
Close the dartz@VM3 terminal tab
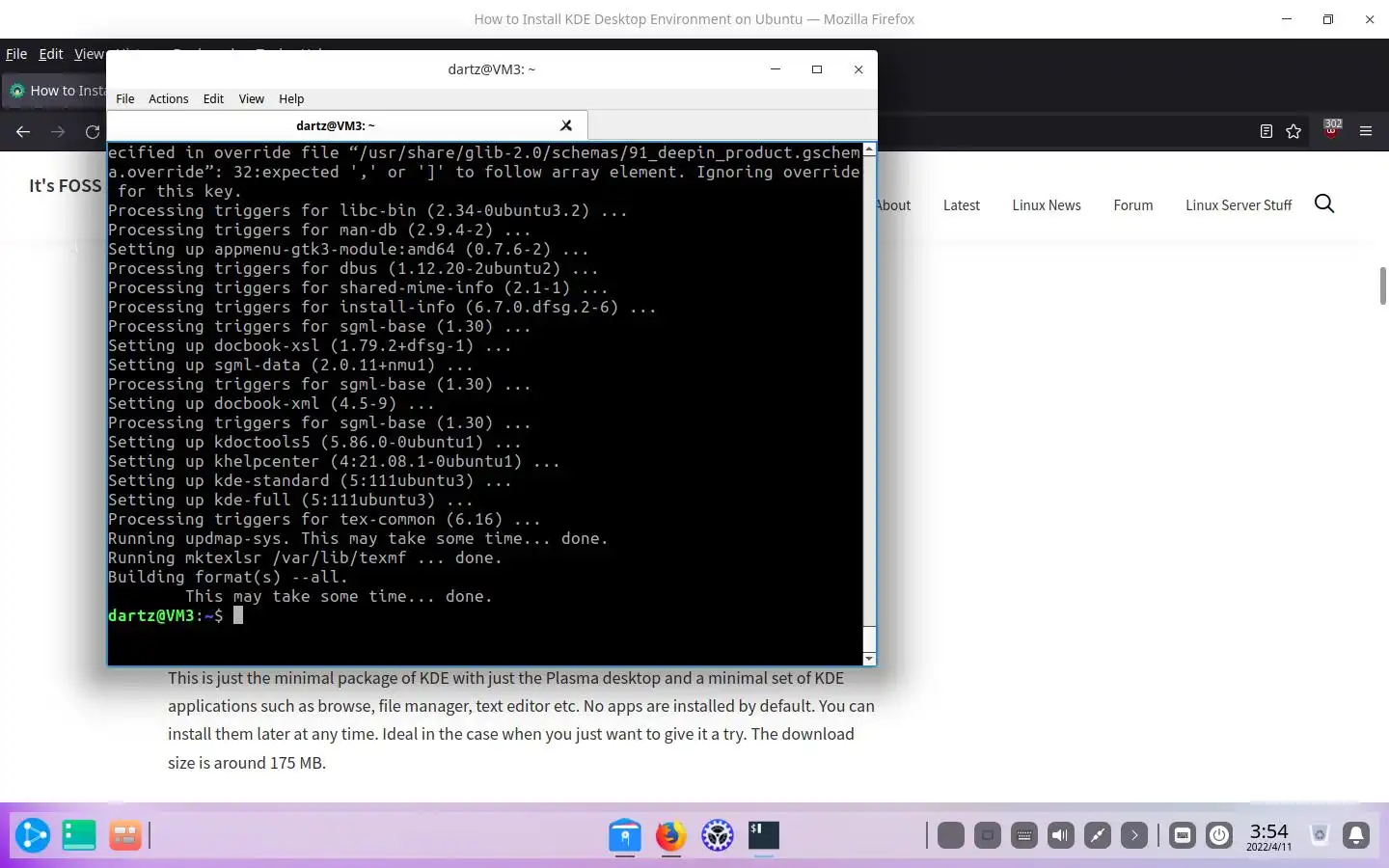tap(566, 125)
